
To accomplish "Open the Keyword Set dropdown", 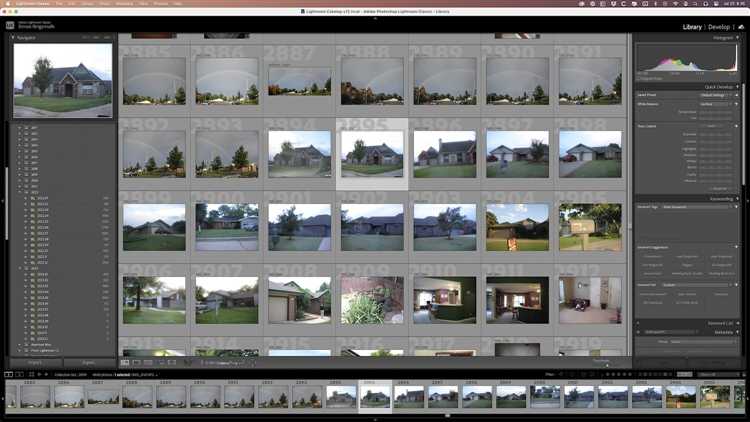I will pos(696,285).
